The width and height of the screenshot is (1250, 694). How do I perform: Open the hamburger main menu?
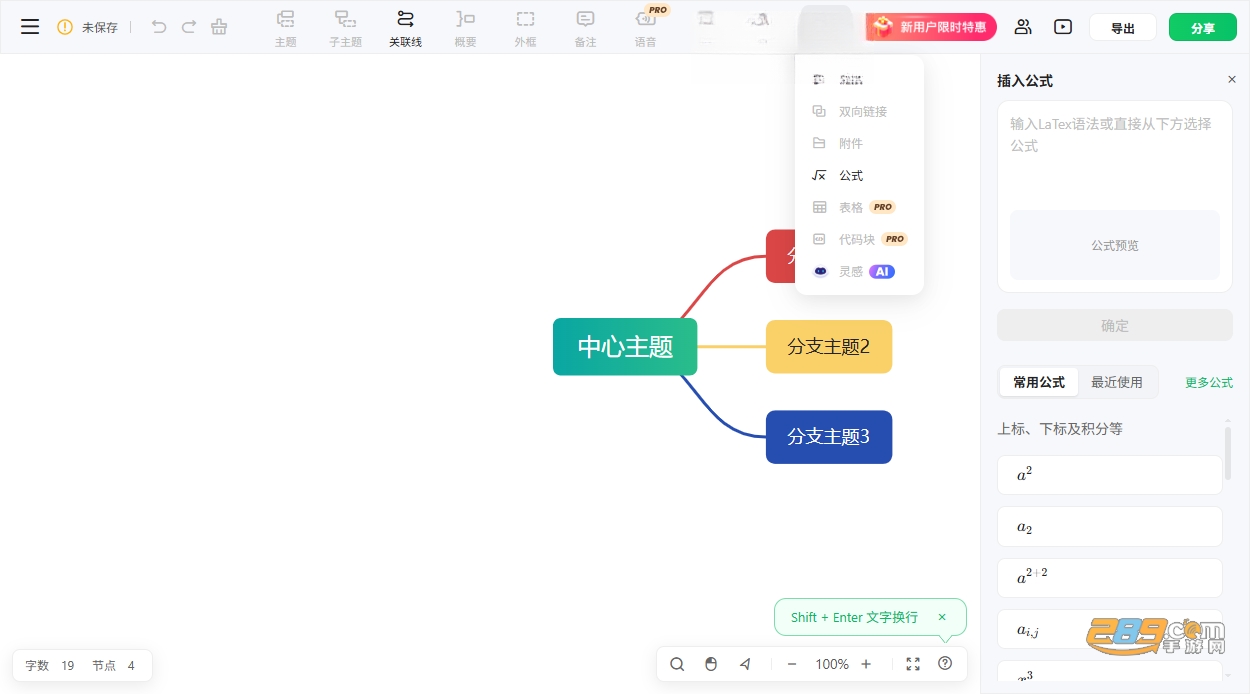30,27
